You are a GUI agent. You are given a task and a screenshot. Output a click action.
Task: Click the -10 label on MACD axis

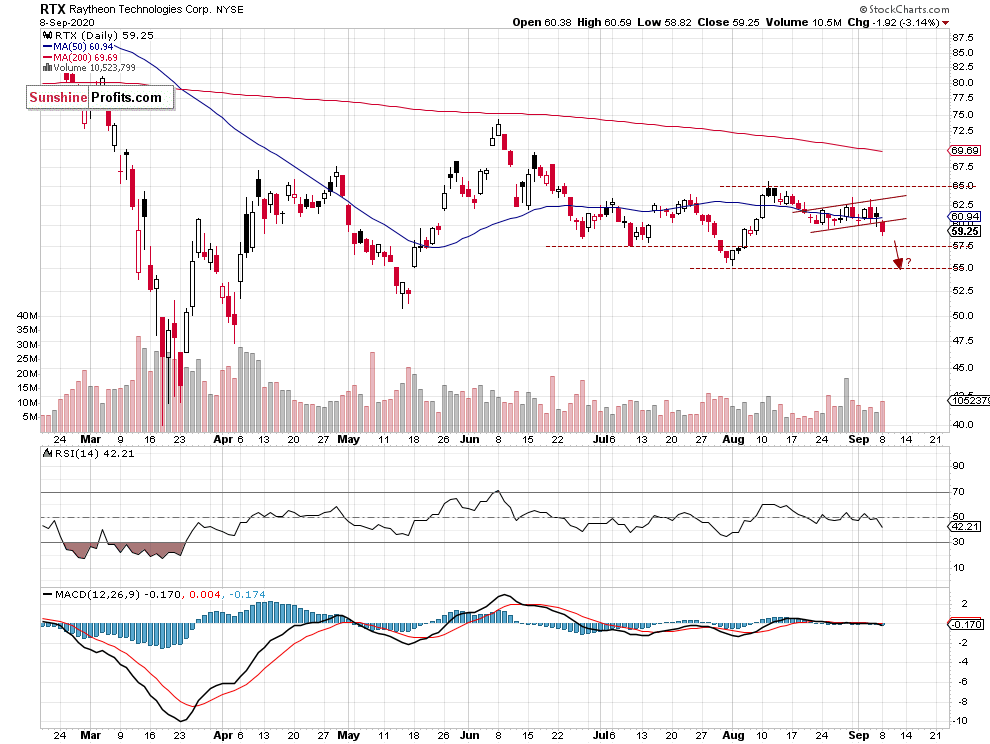click(x=960, y=721)
